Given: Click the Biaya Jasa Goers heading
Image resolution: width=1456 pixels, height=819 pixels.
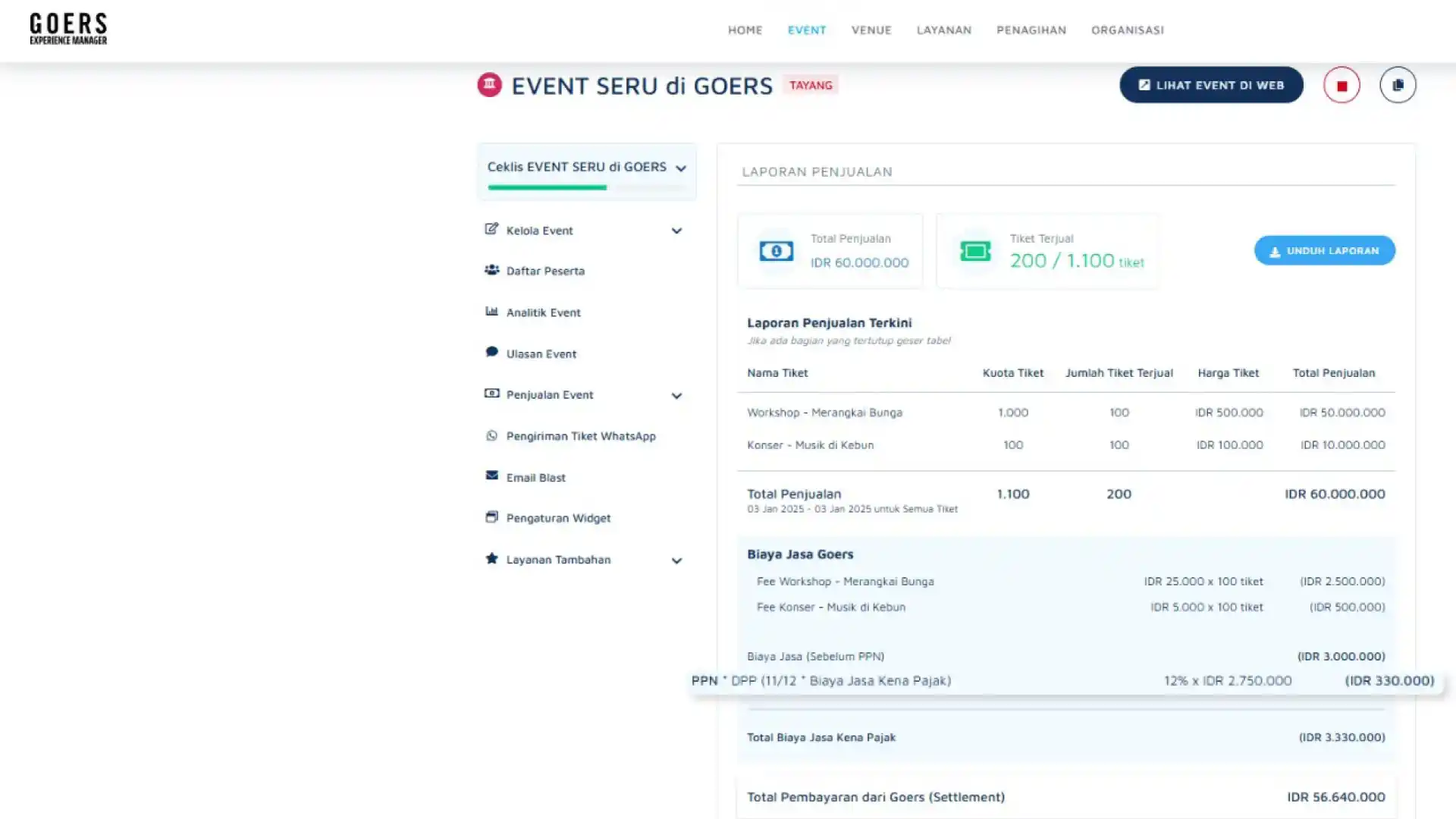Looking at the screenshot, I should pyautogui.click(x=800, y=554).
